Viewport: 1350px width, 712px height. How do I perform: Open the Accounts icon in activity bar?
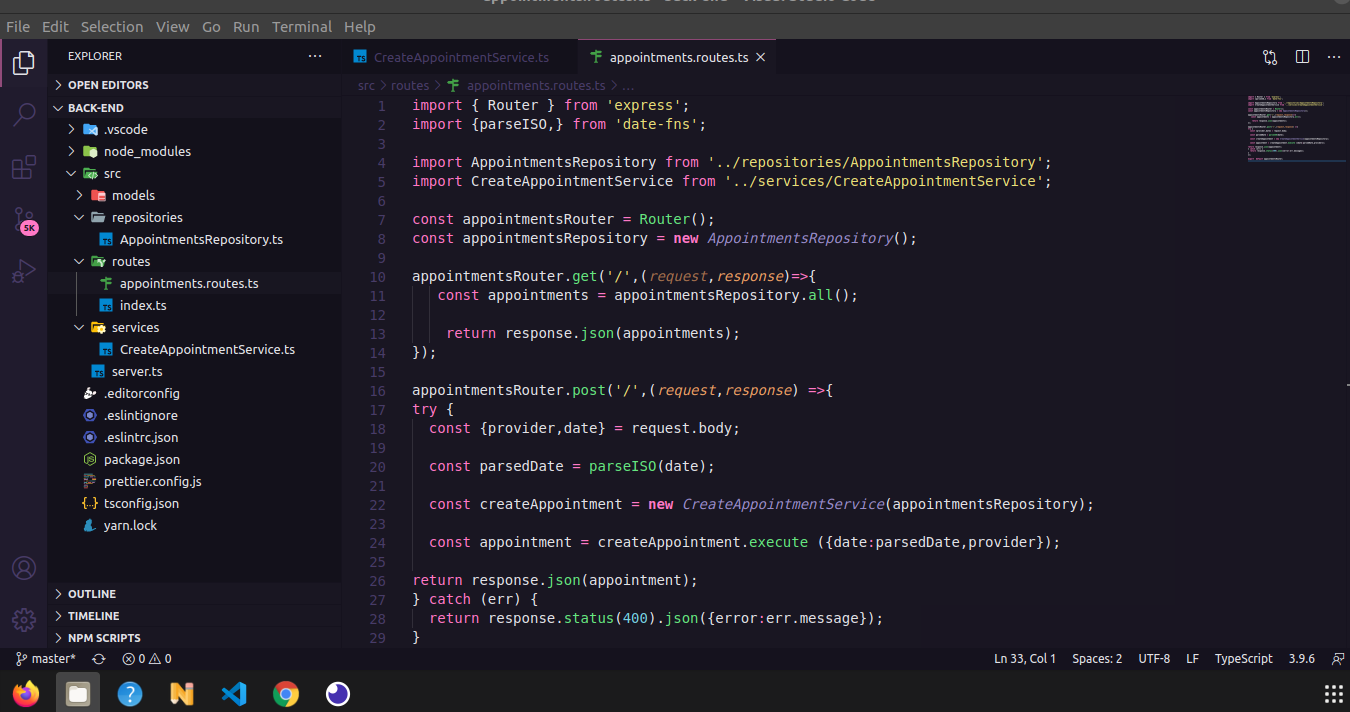point(24,568)
